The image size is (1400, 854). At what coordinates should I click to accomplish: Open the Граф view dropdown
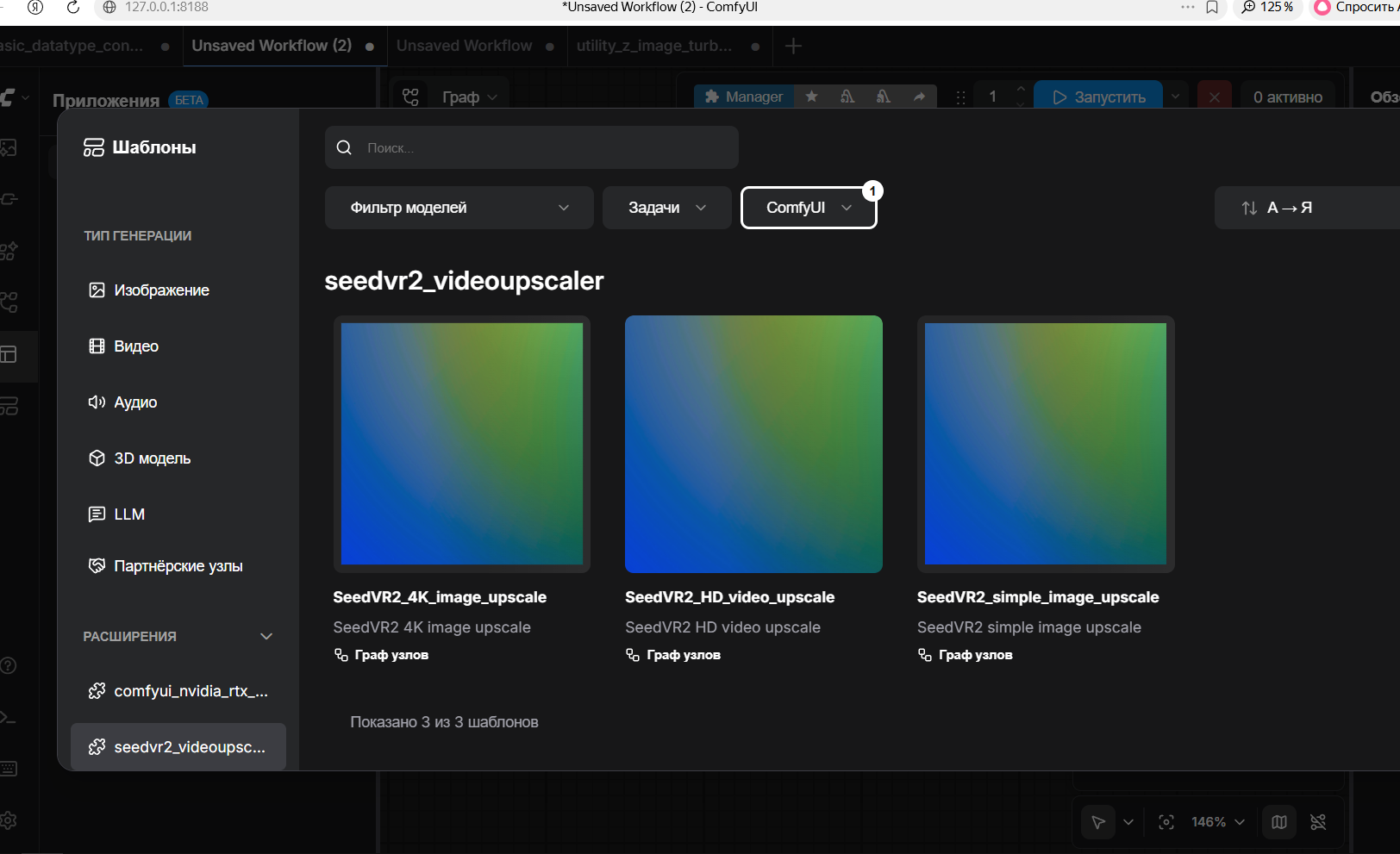470,97
